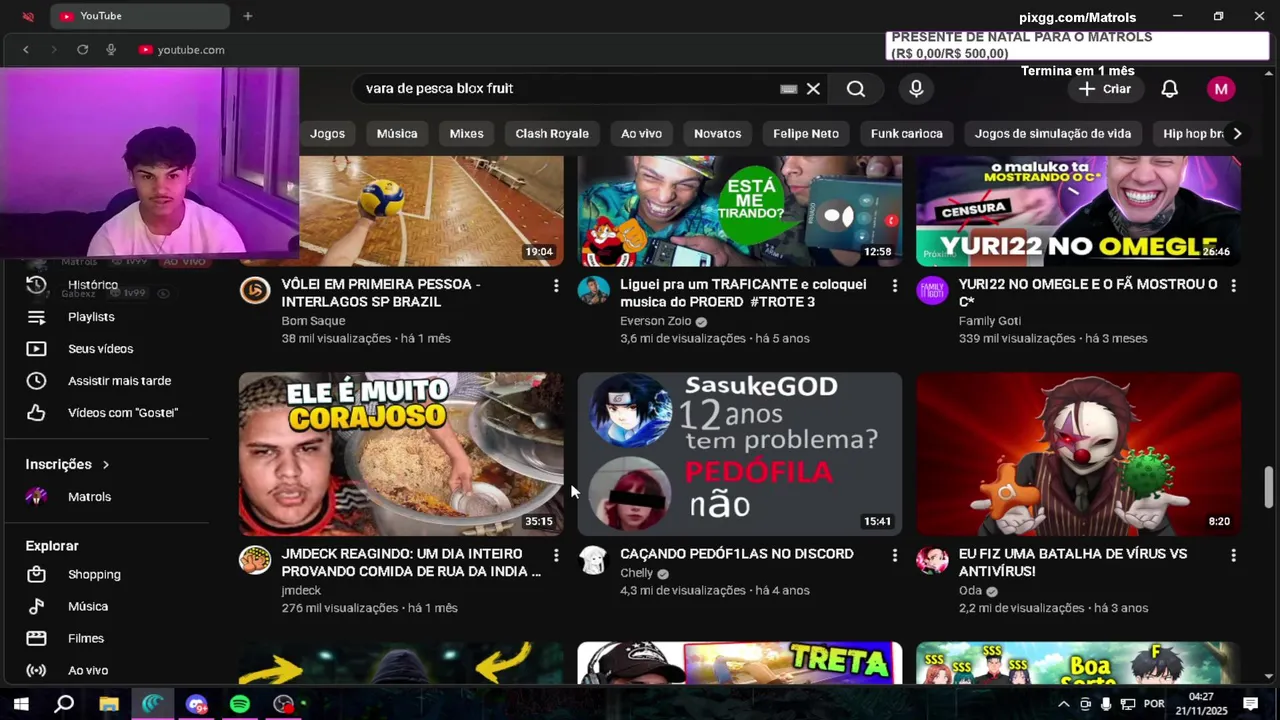
Task: Open options menu for BATALHA DE VÍRUS video
Action: click(1233, 555)
